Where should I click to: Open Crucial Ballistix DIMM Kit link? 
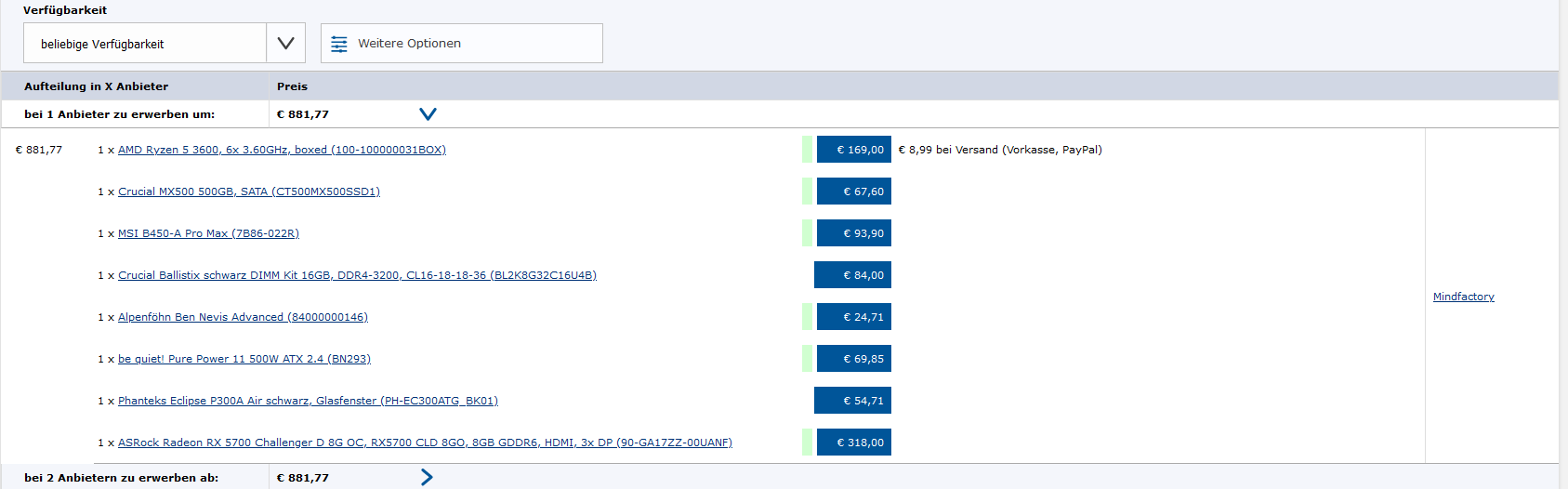pyautogui.click(x=357, y=275)
